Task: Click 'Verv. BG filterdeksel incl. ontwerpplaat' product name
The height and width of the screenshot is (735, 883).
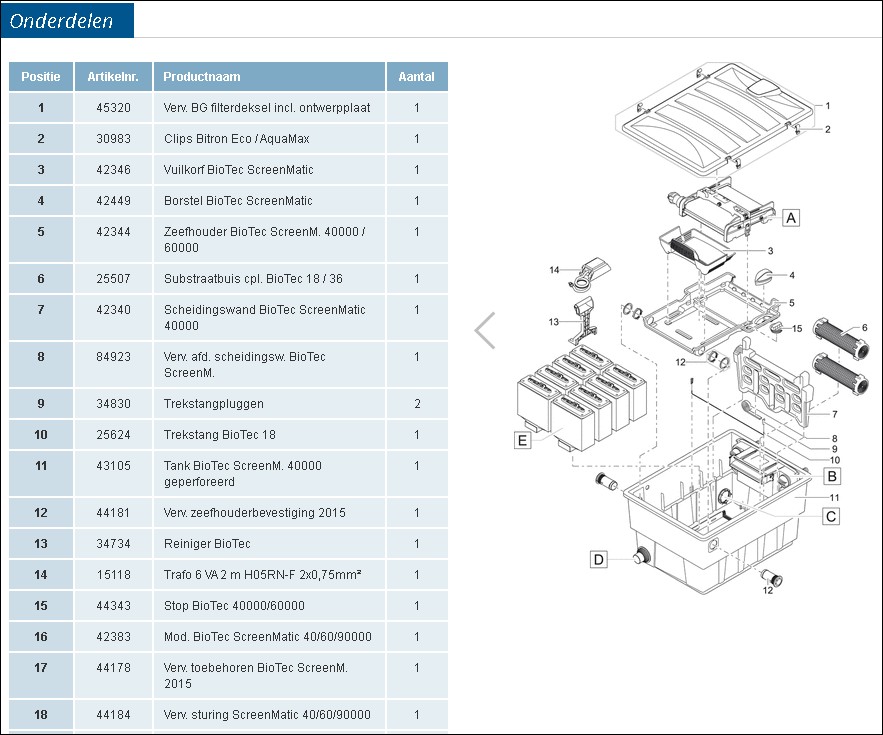Action: point(267,108)
